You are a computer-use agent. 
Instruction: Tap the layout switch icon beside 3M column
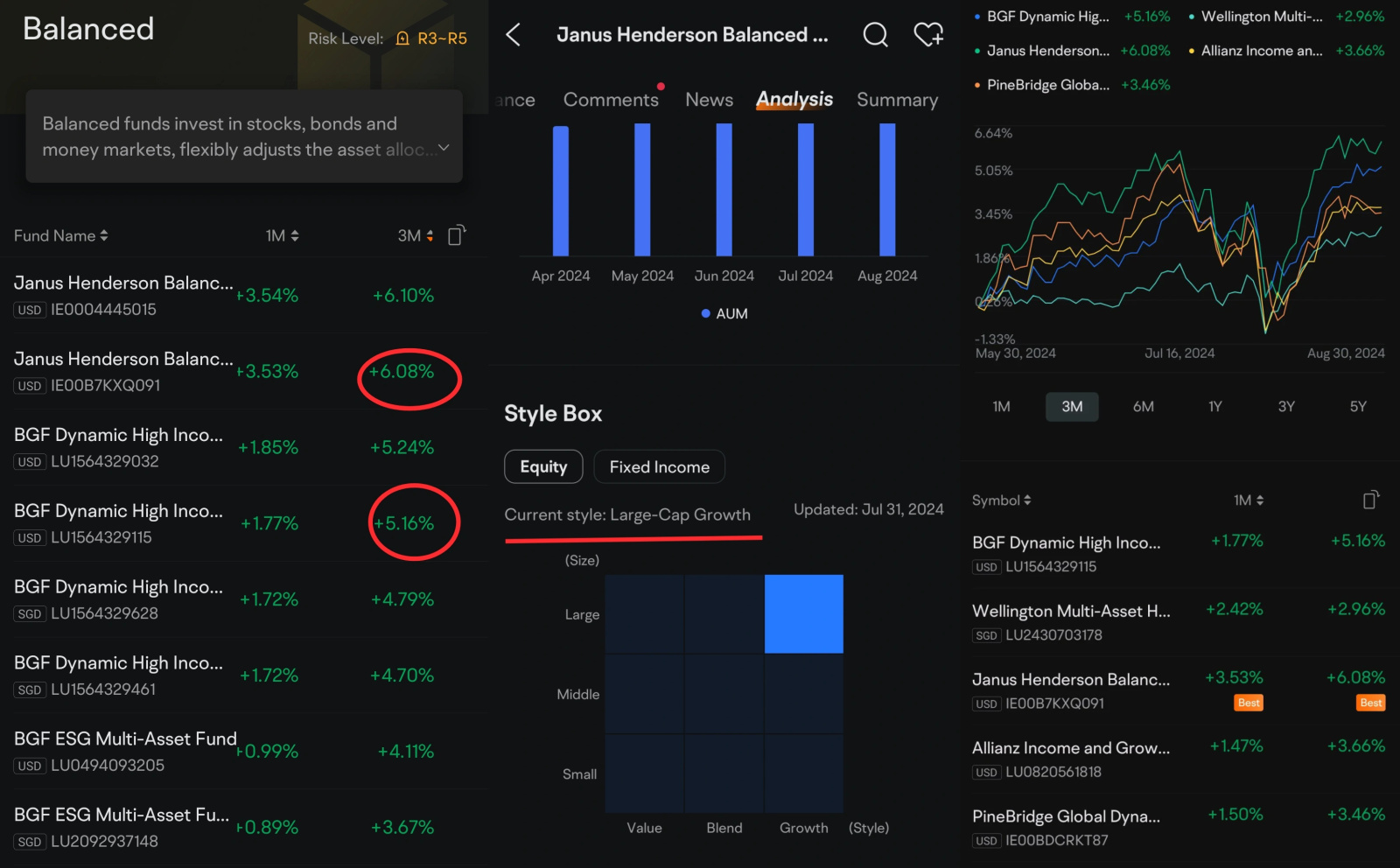pyautogui.click(x=457, y=235)
